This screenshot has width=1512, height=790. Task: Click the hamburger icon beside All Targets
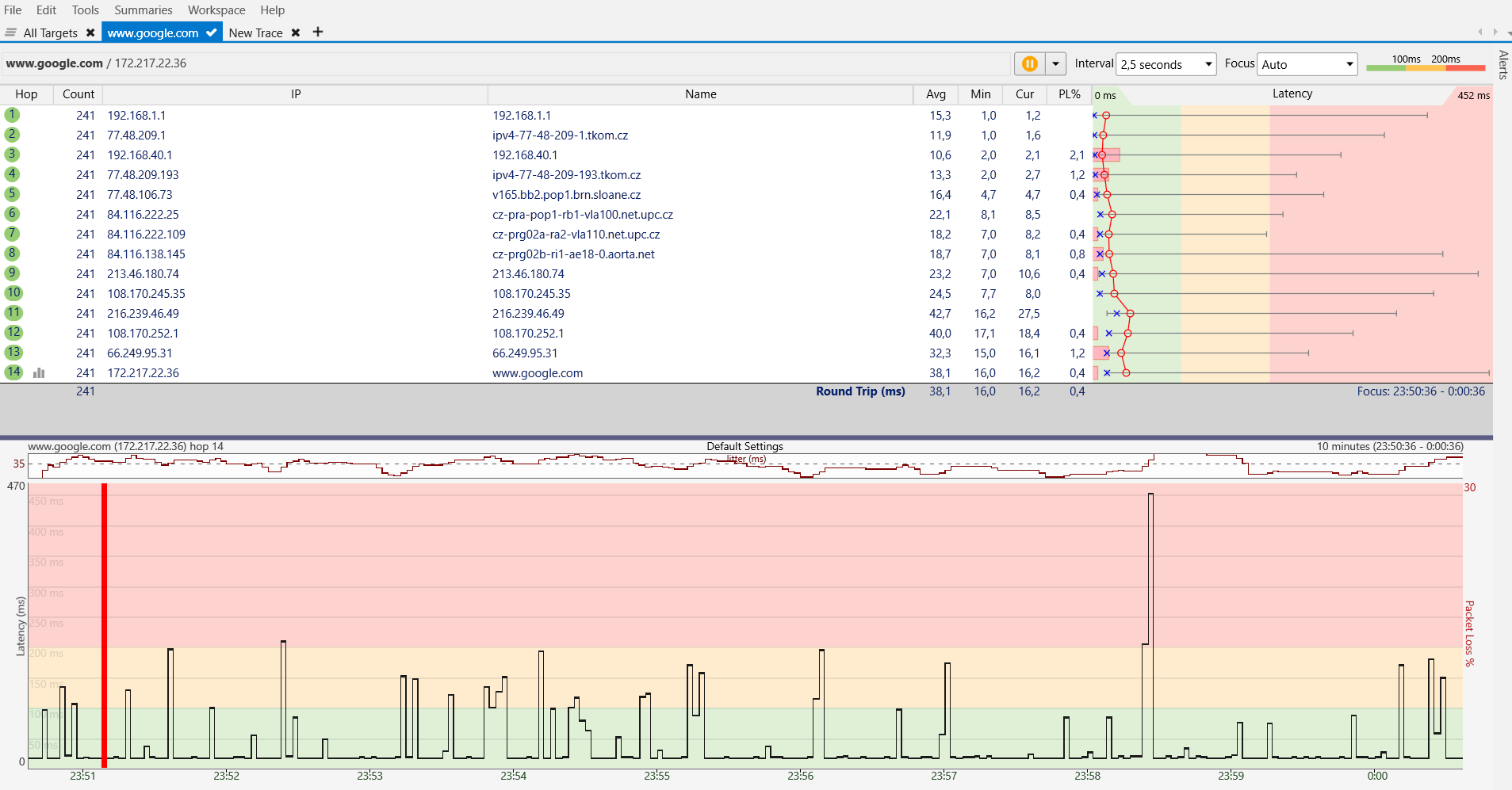(10, 32)
